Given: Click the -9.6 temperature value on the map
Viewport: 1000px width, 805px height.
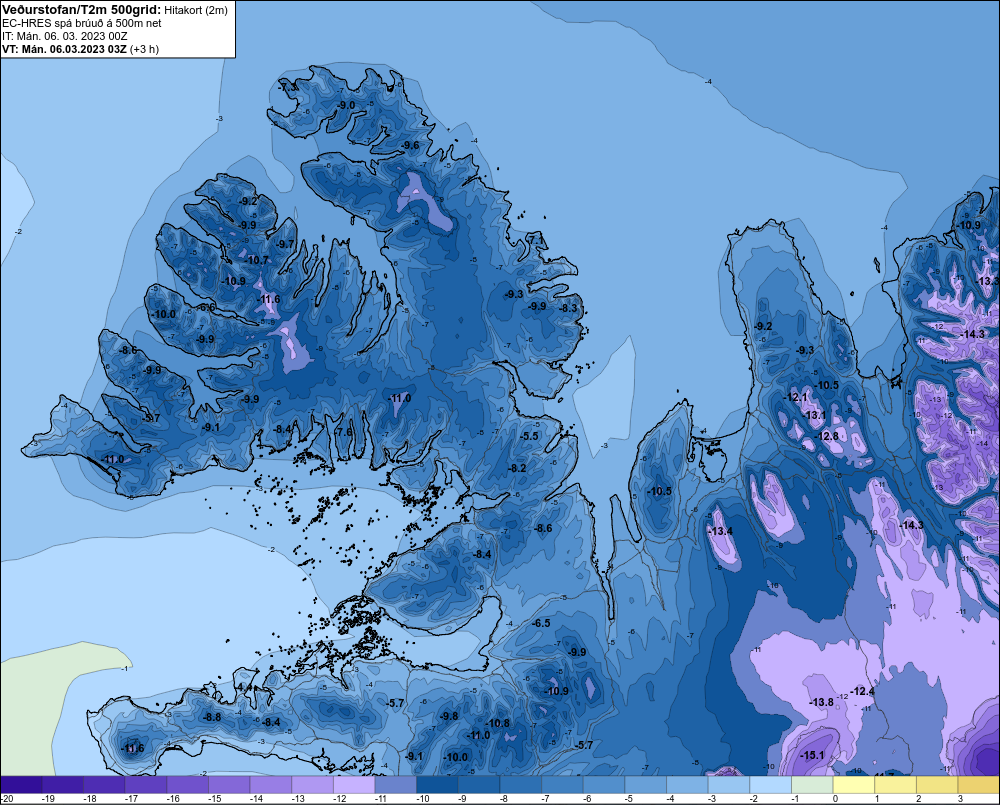Looking at the screenshot, I should point(411,145).
